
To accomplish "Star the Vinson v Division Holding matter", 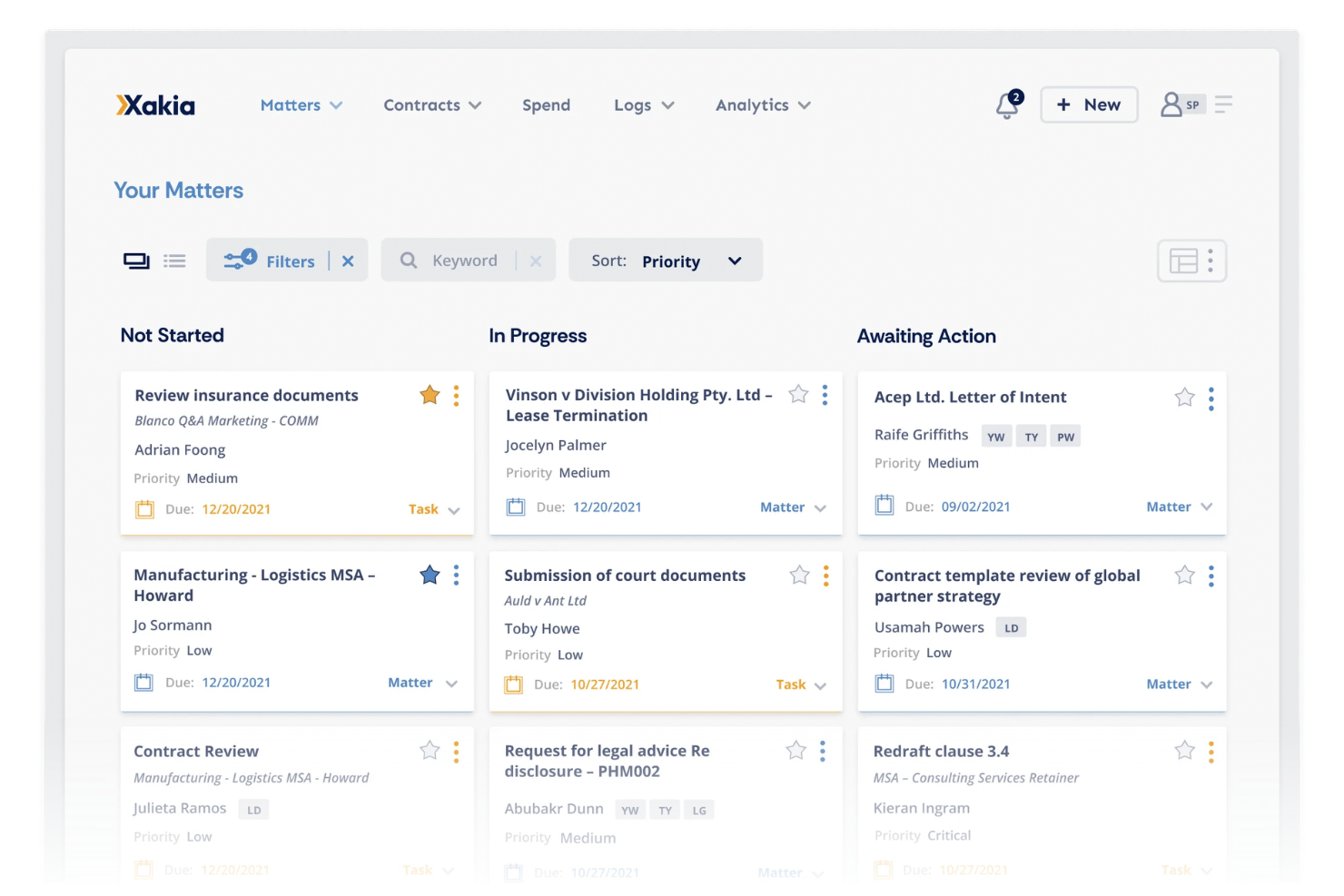I will 798,394.
